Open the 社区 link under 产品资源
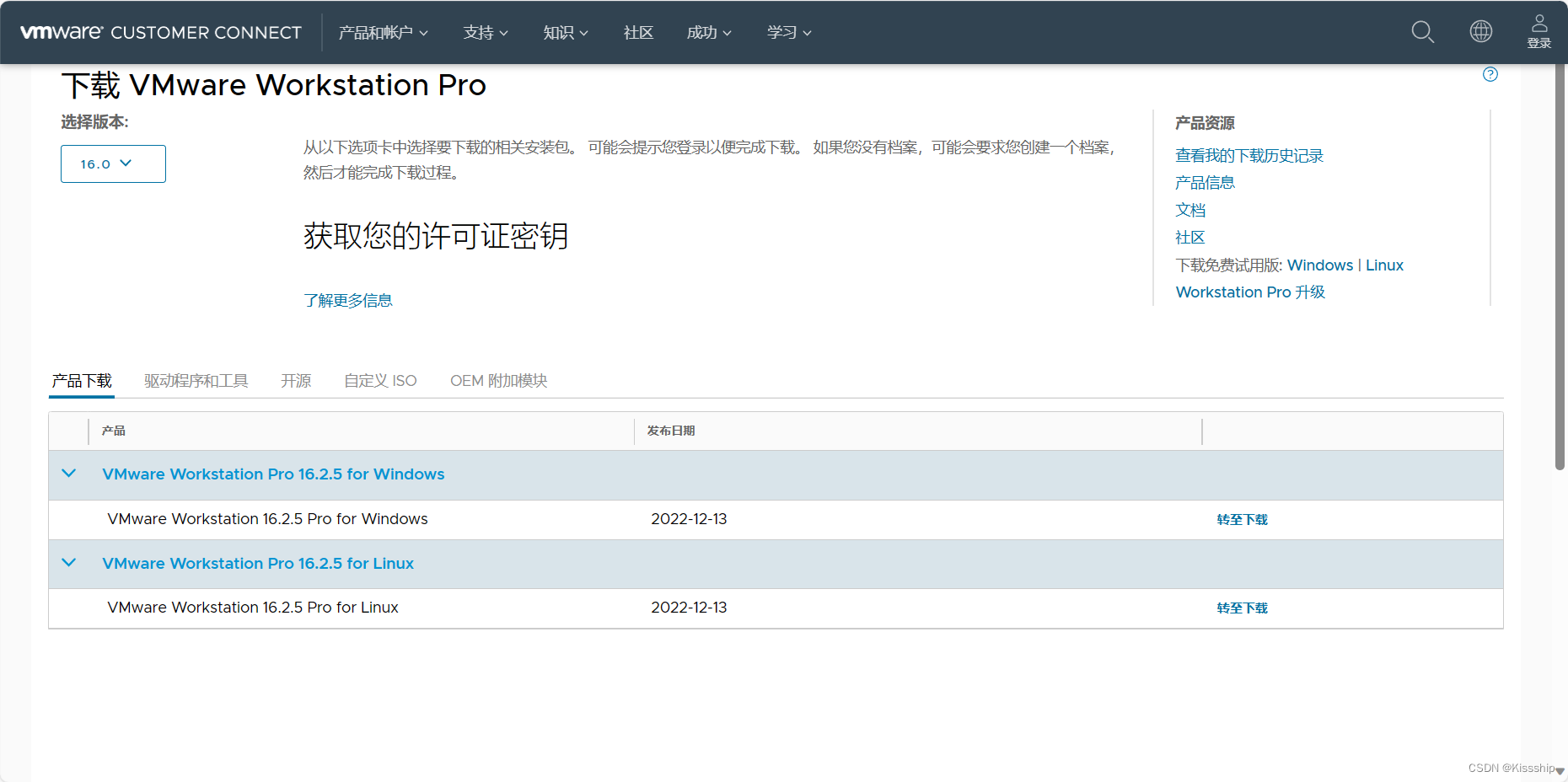1568x782 pixels. coord(1190,238)
